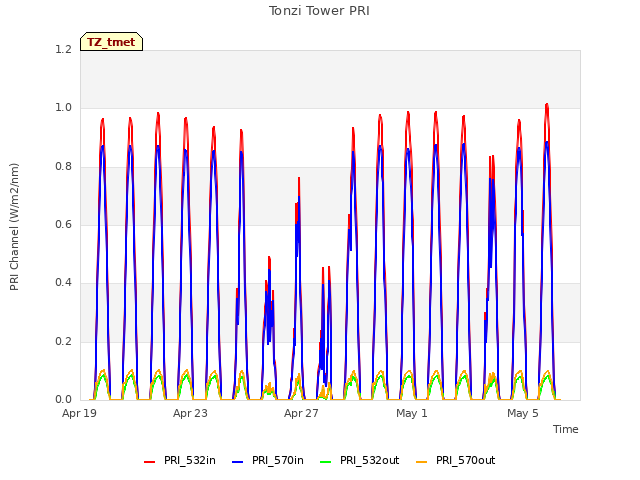
Task: Click the TZ_tmet annotation label
Action: click(111, 42)
